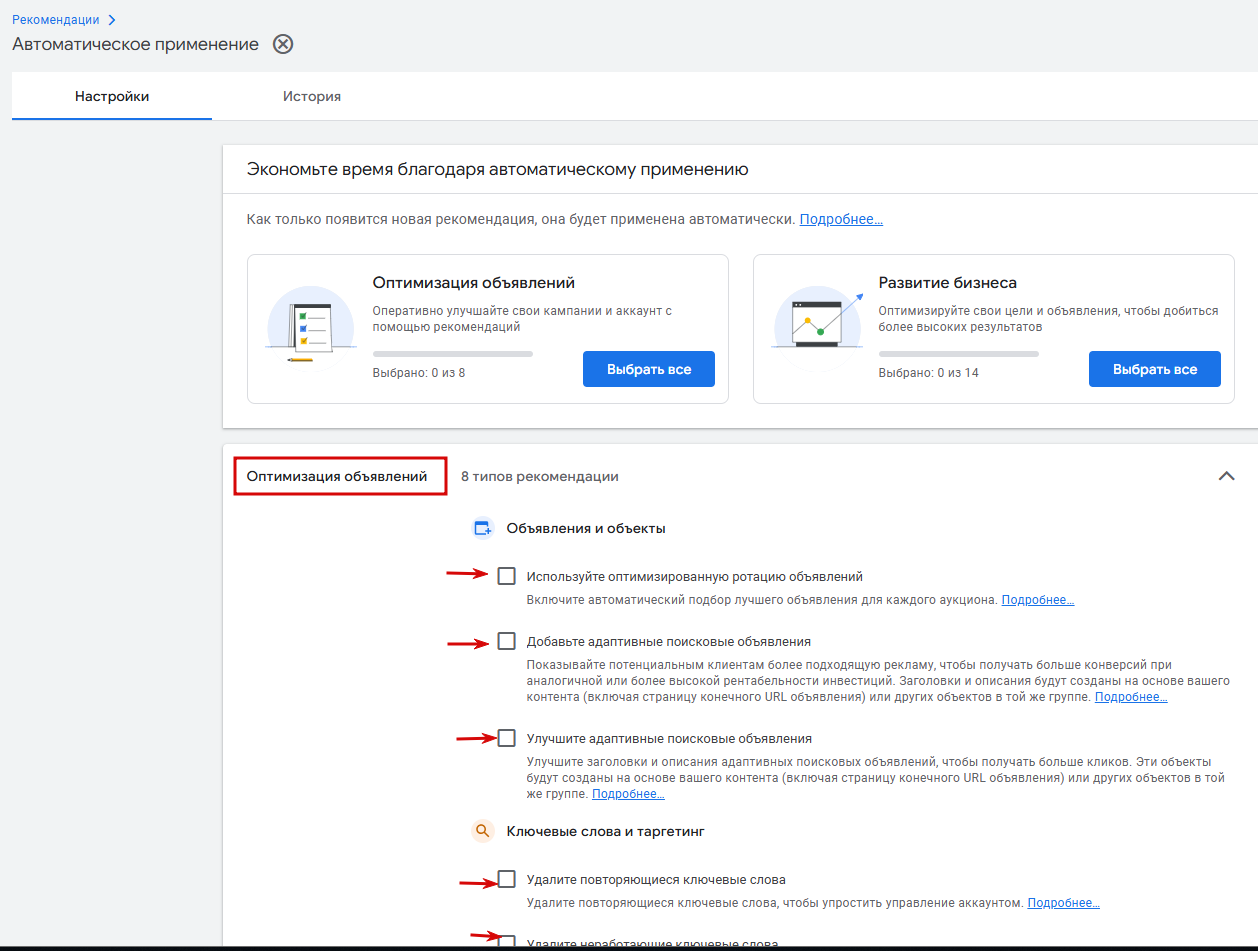
Task: Click Выбрать все in Оптимизация объявлений card
Action: coord(649,369)
